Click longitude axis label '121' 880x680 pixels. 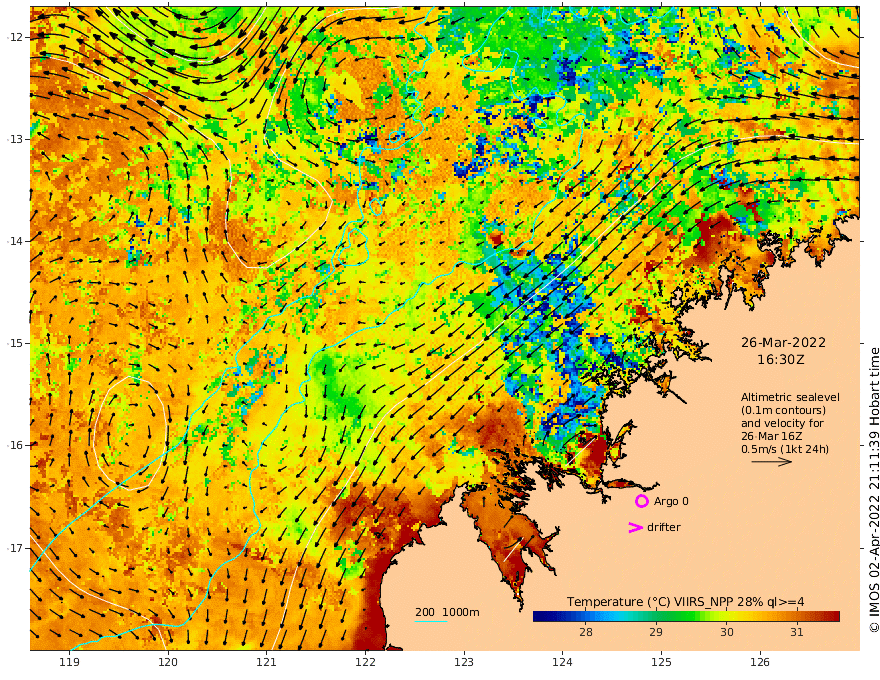click(267, 663)
